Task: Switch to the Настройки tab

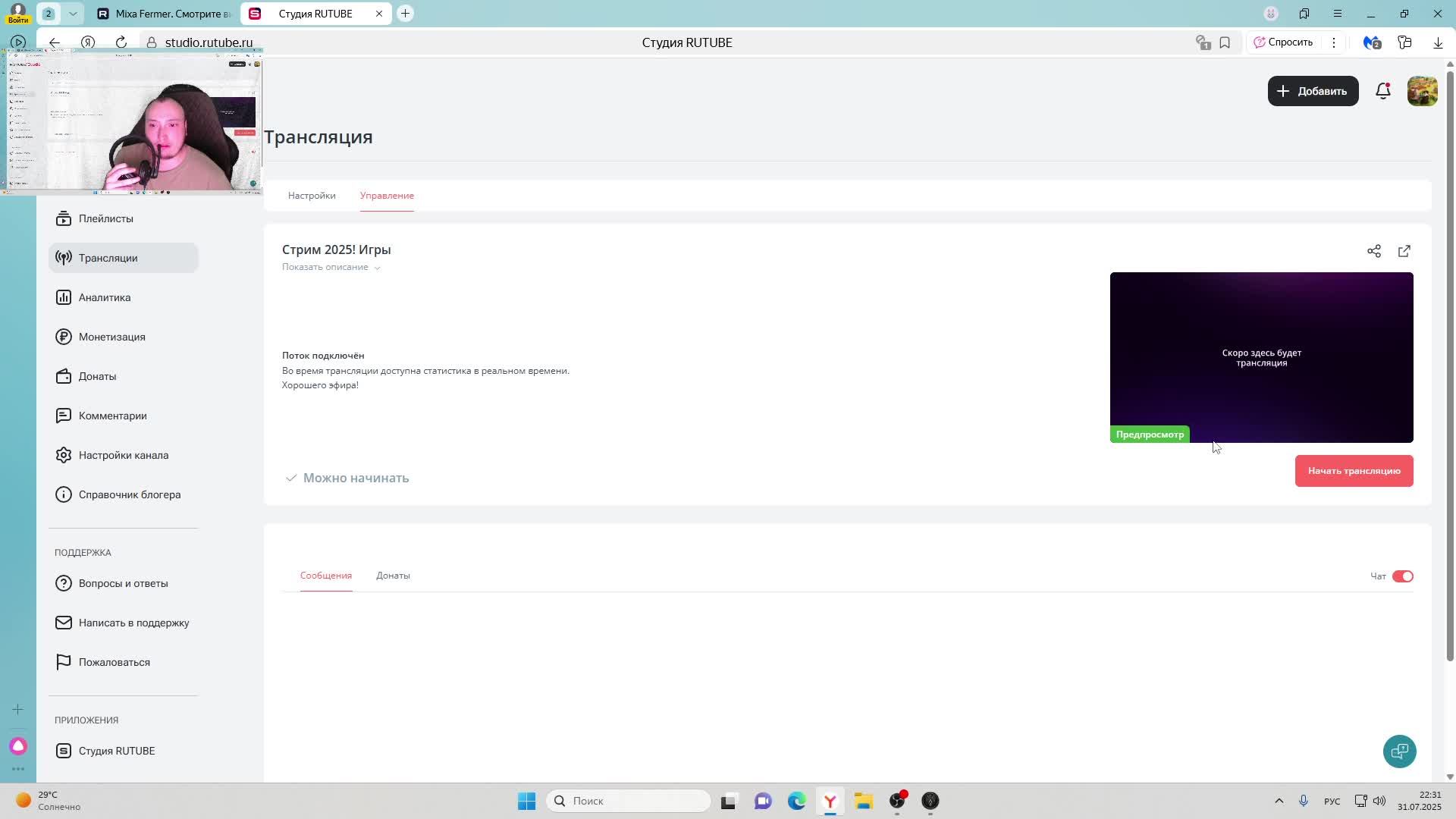Action: coord(312,196)
